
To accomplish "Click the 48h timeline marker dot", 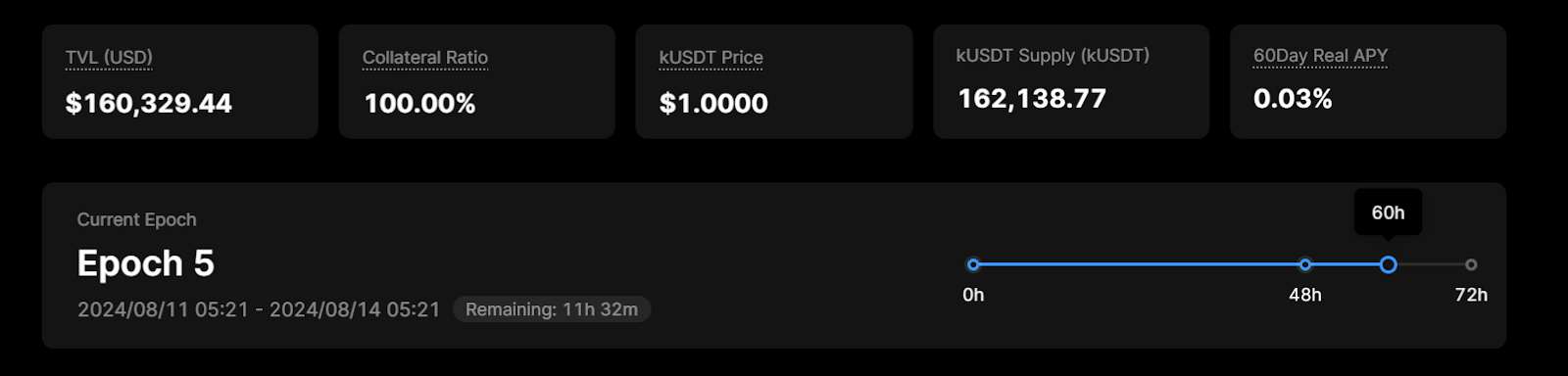I will [x=1305, y=264].
